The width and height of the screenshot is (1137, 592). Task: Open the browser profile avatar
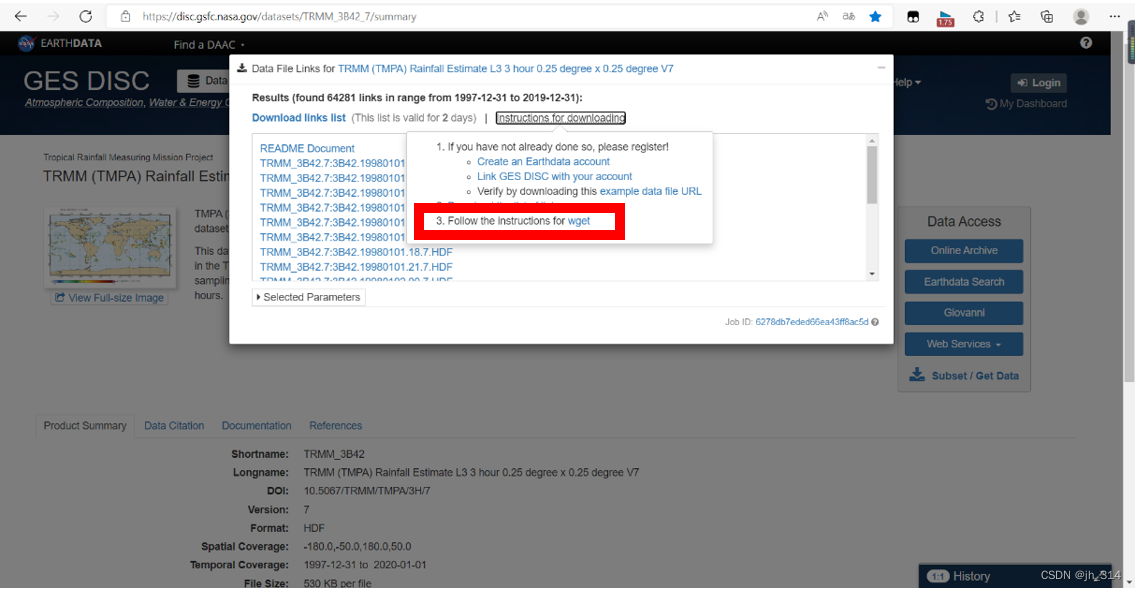coord(1081,16)
